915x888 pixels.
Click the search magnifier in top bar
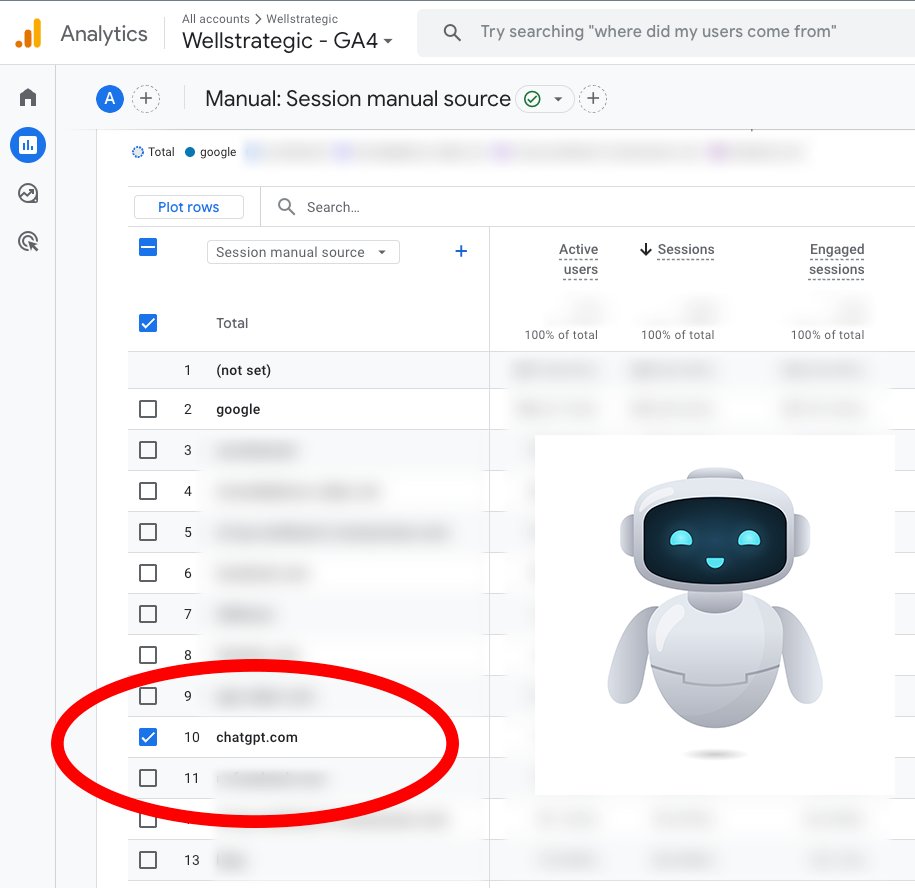point(452,32)
